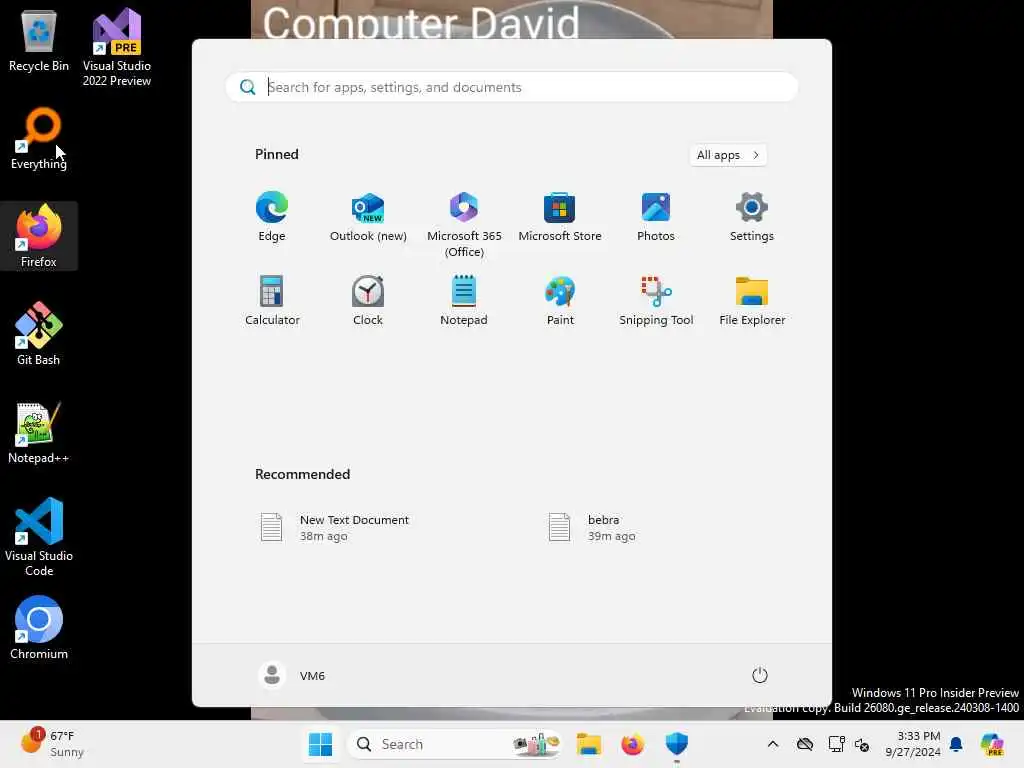Show hidden system tray icons

tap(773, 744)
